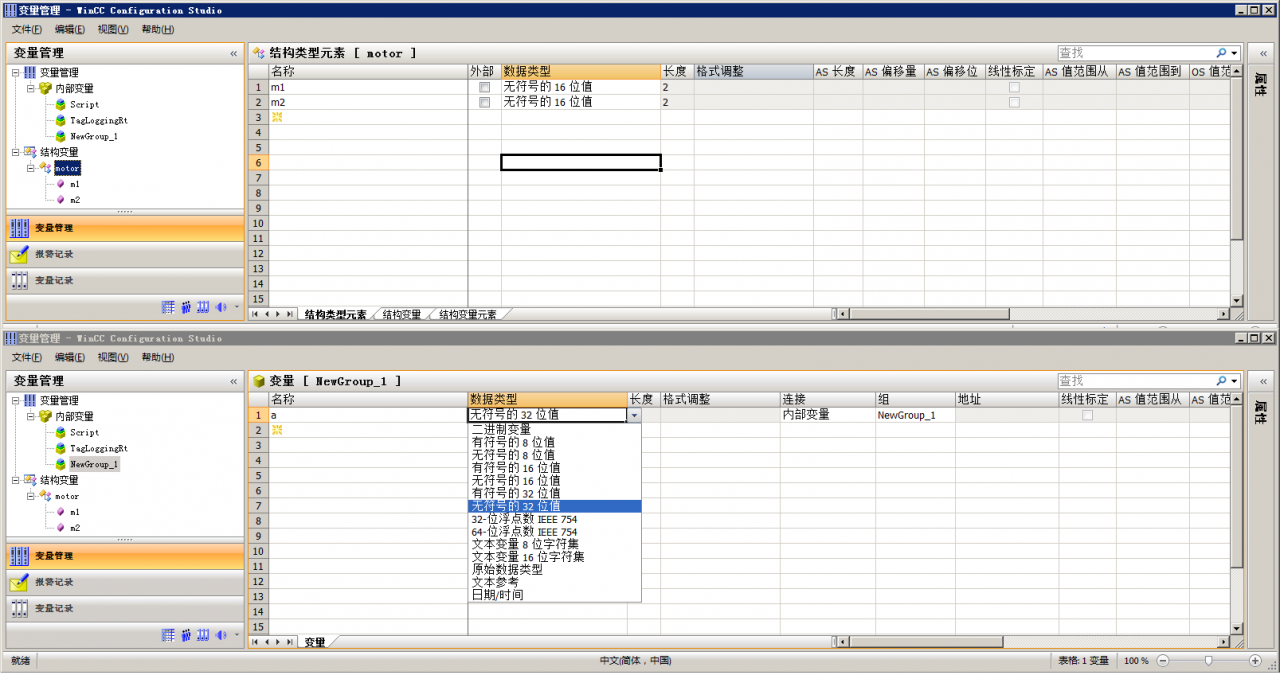
Task: Click the 内部变量 cubes icon in upper window tree
Action: tap(45, 88)
